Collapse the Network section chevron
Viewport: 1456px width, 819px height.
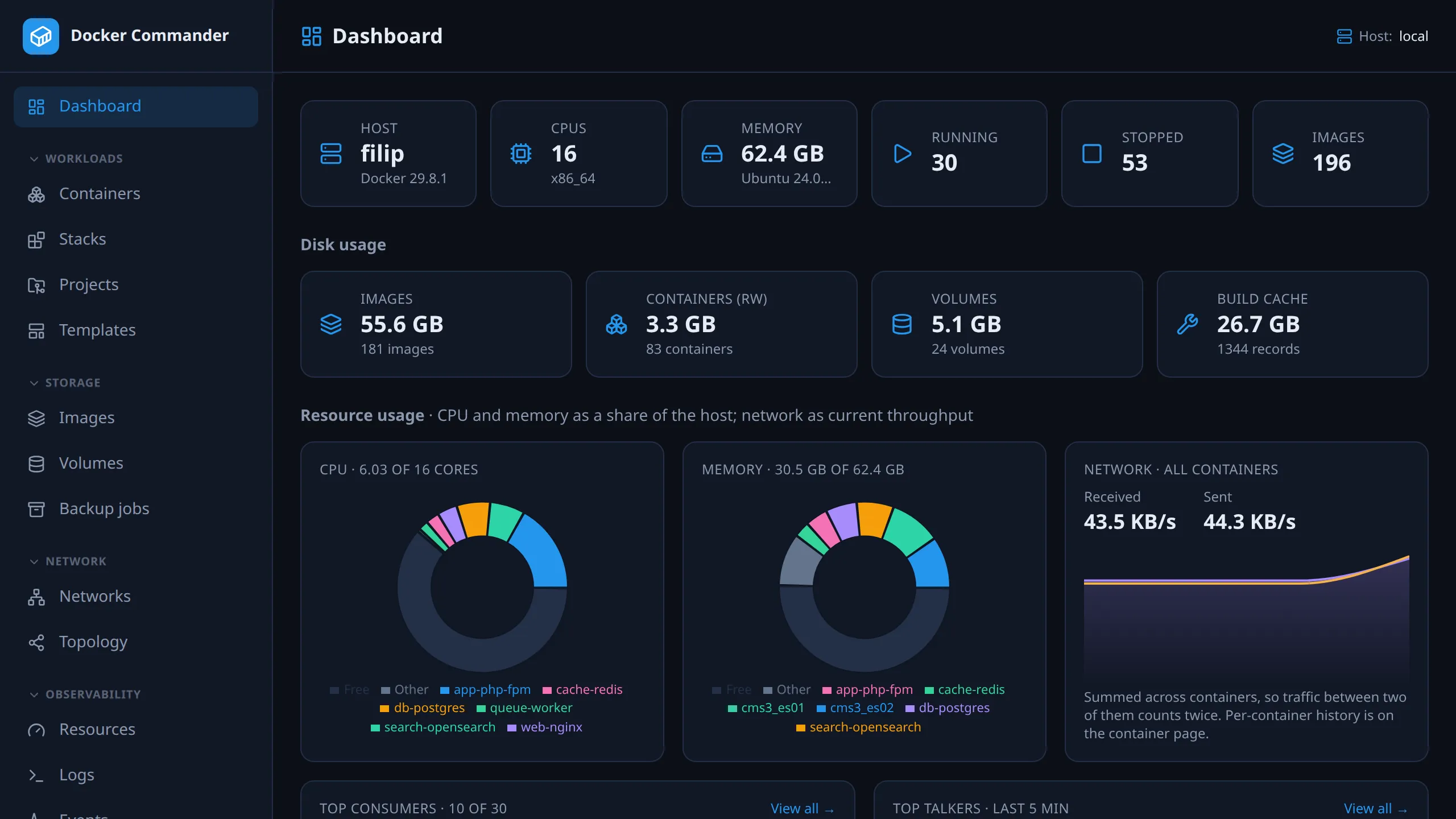34,561
